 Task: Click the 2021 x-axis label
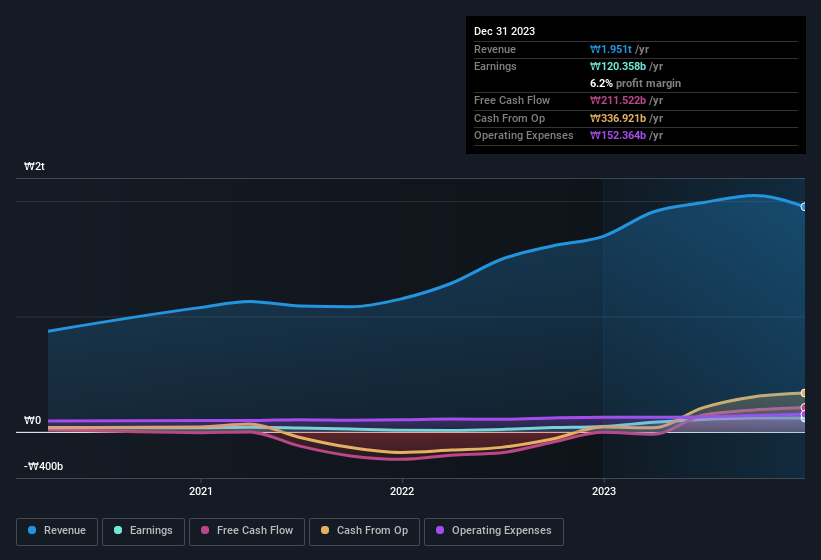click(201, 491)
